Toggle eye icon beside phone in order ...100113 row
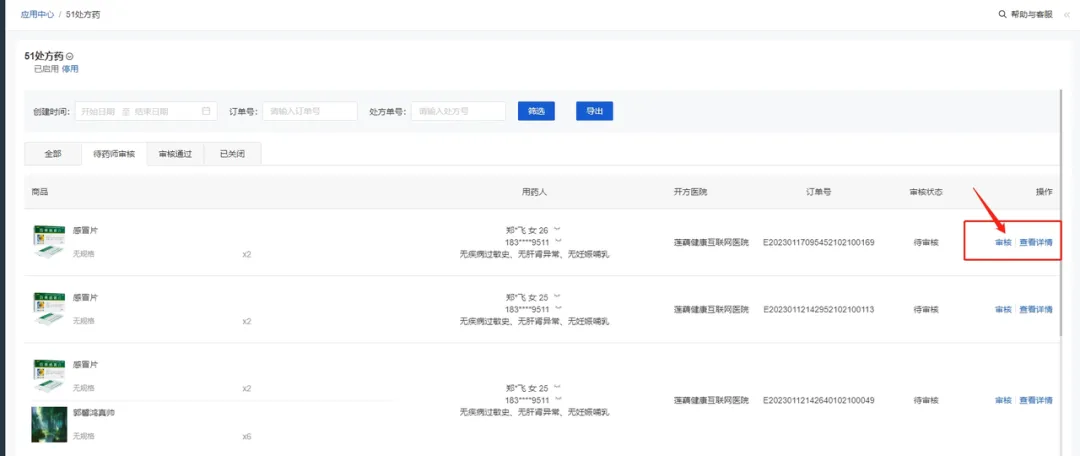The height and width of the screenshot is (456, 1080). pos(558,309)
